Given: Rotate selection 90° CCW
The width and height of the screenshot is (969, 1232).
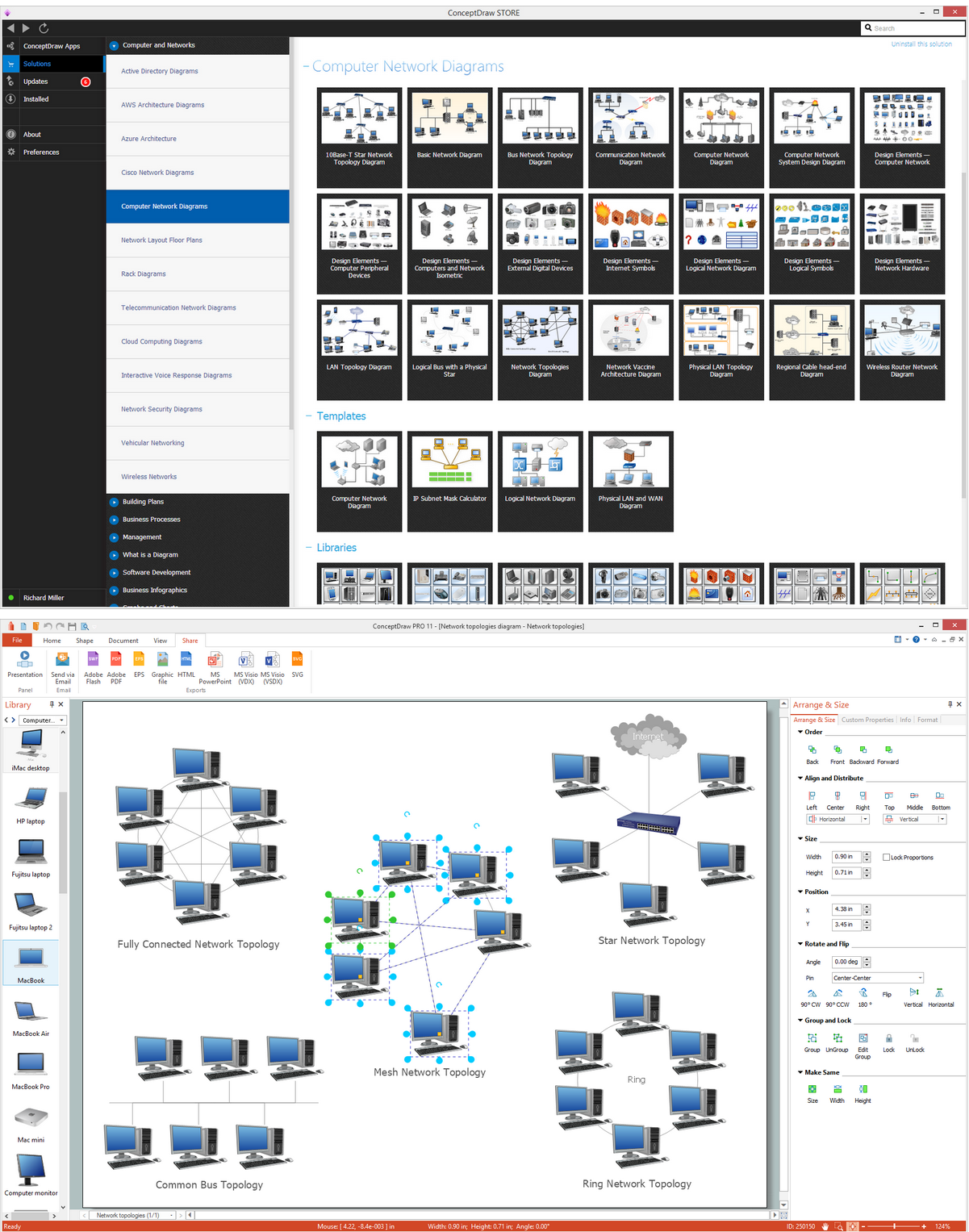Looking at the screenshot, I should pos(837,998).
